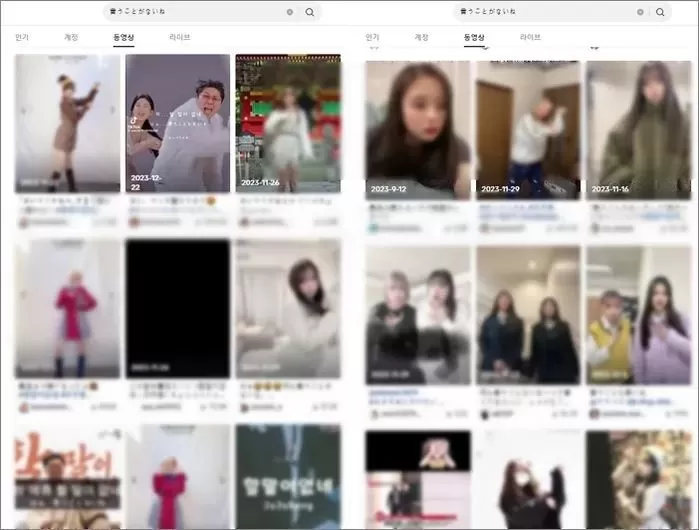This screenshot has width=699, height=530.
Task: Open video with yellow vest and lavender jacket
Action: pyautogui.click(x=639, y=315)
